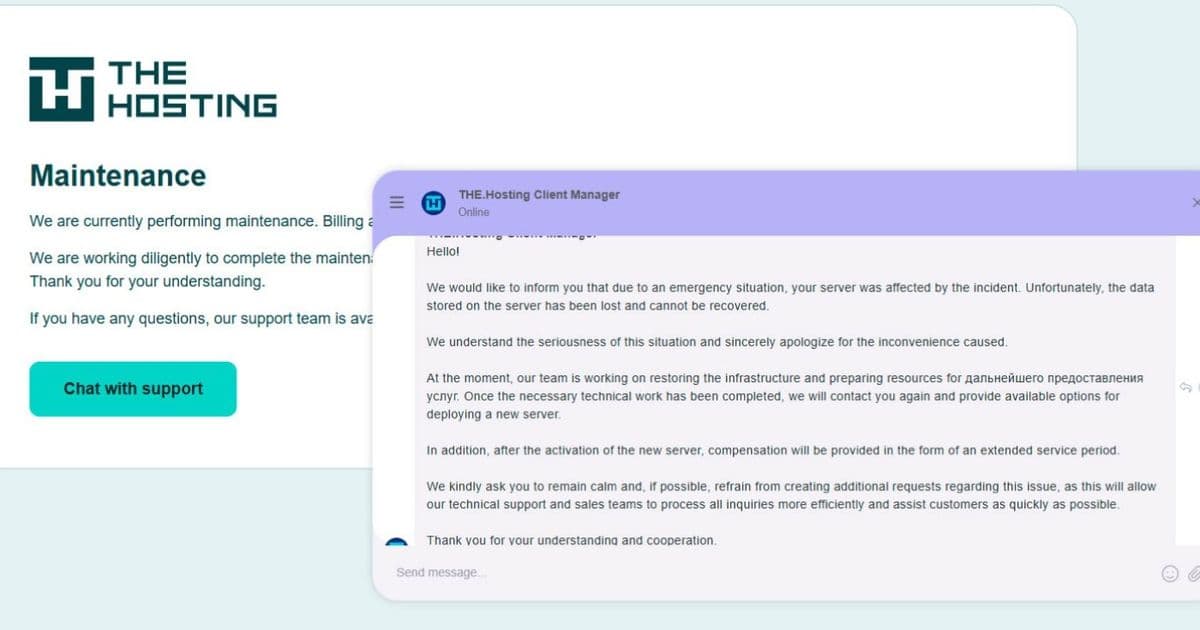Click the paragraph about restoring the infrastructure
The height and width of the screenshot is (630, 1200).
tap(785, 396)
